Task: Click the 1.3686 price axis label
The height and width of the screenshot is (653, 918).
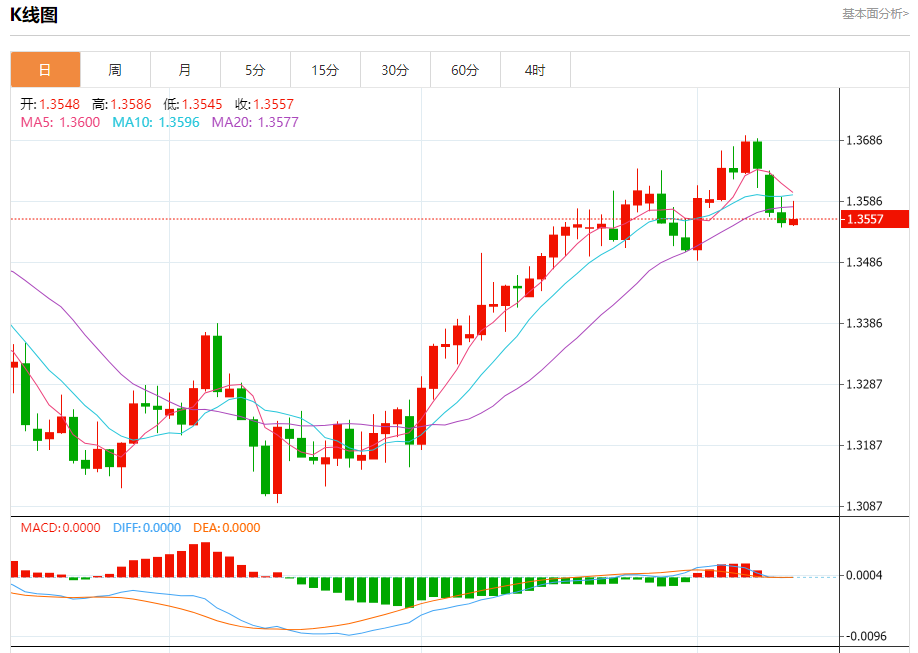Action: point(864,141)
